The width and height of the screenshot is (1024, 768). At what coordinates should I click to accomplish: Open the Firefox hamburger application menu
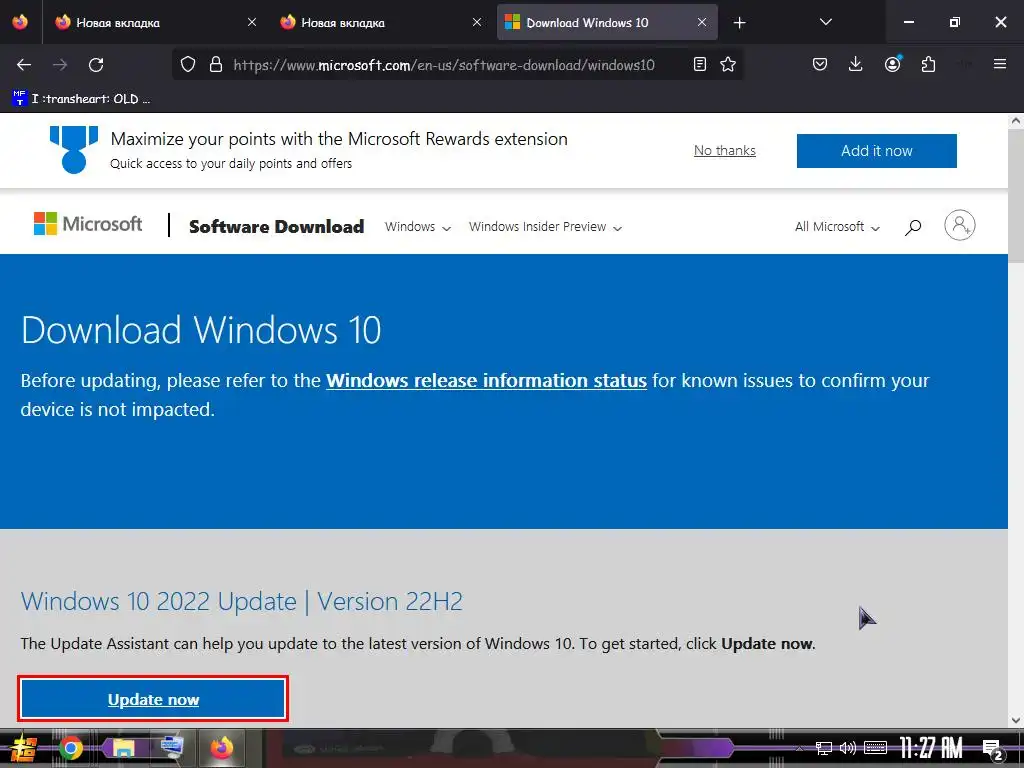(999, 64)
